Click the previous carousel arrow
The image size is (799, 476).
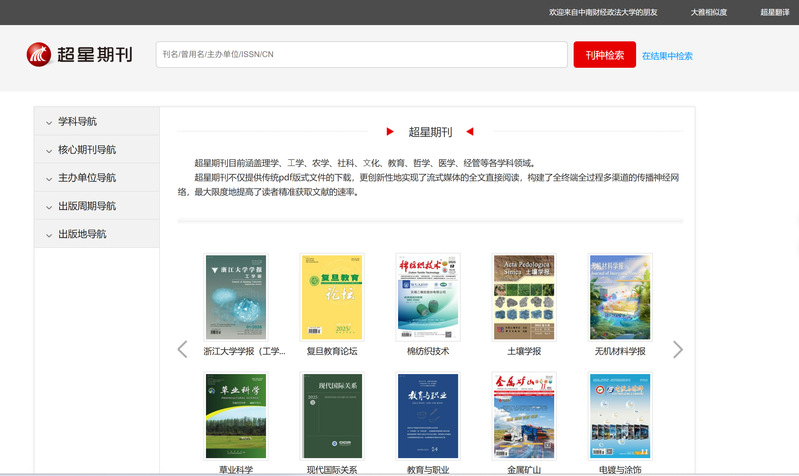tap(182, 349)
